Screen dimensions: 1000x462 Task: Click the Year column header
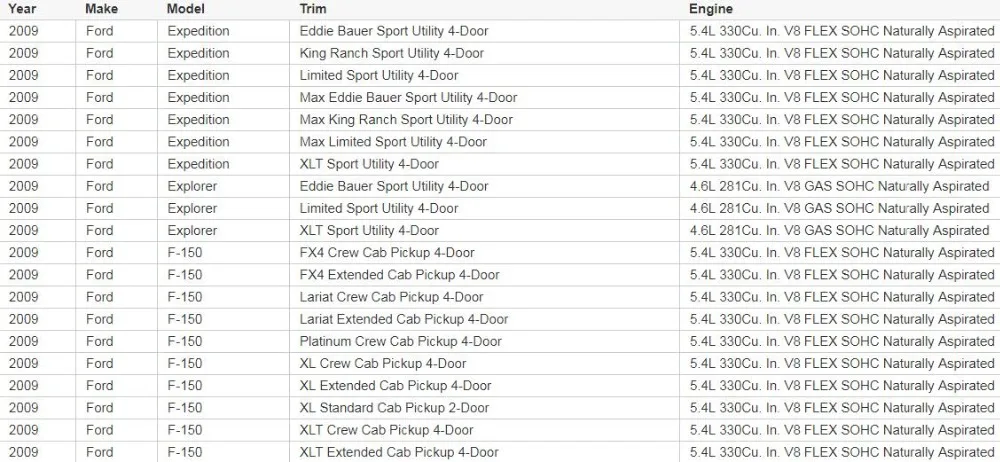click(22, 9)
